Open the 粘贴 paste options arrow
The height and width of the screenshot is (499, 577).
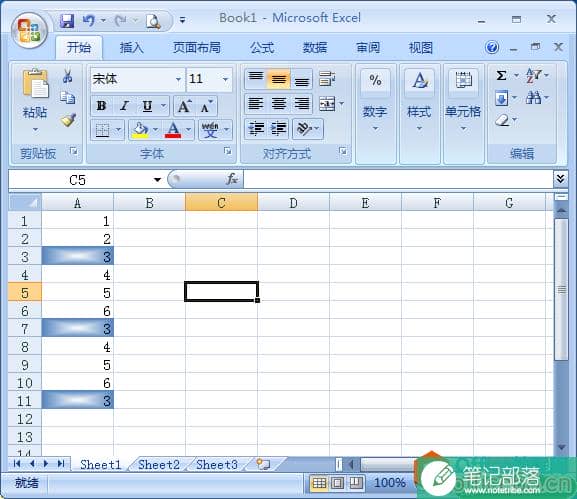click(x=35, y=129)
